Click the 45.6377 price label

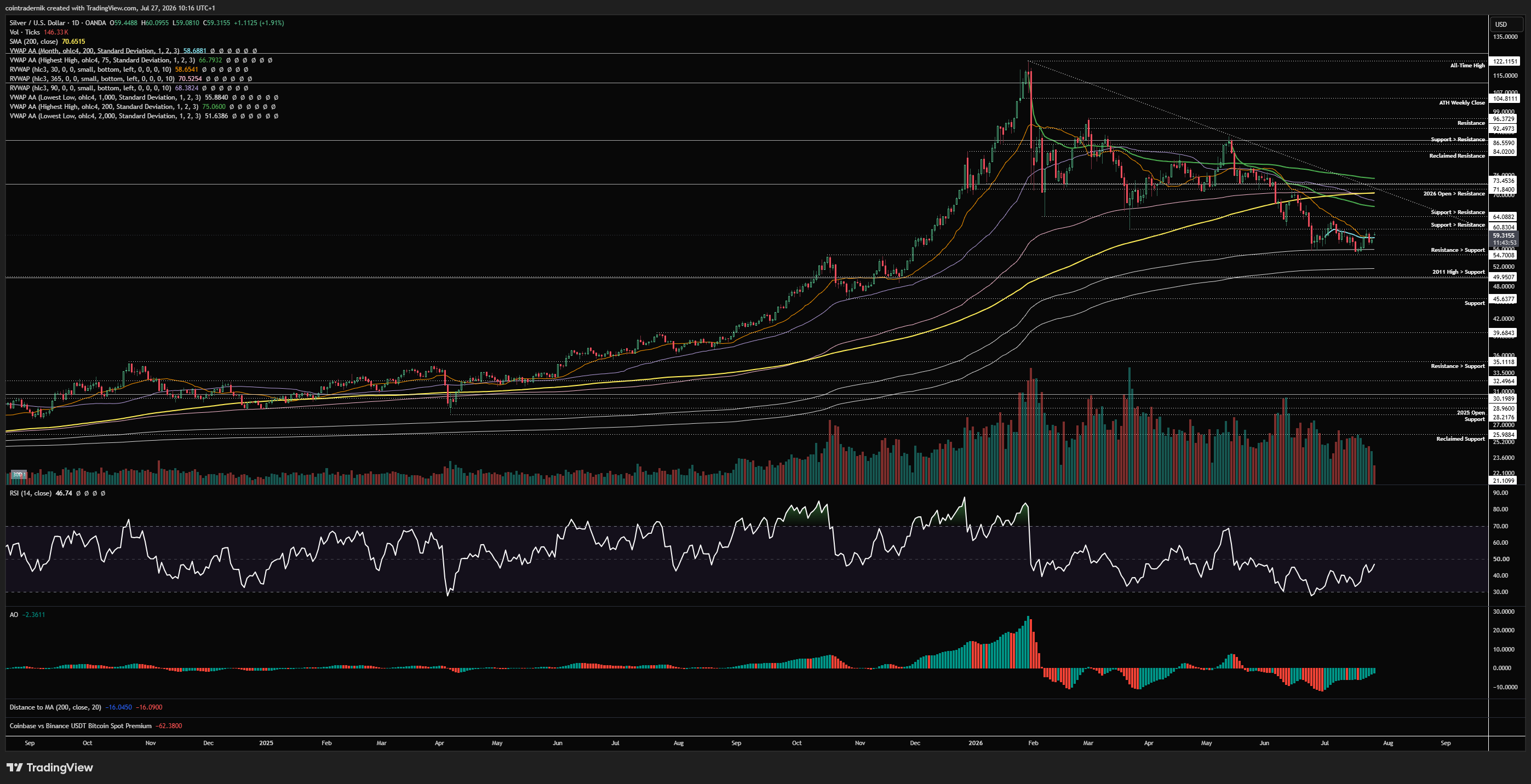(x=1504, y=299)
